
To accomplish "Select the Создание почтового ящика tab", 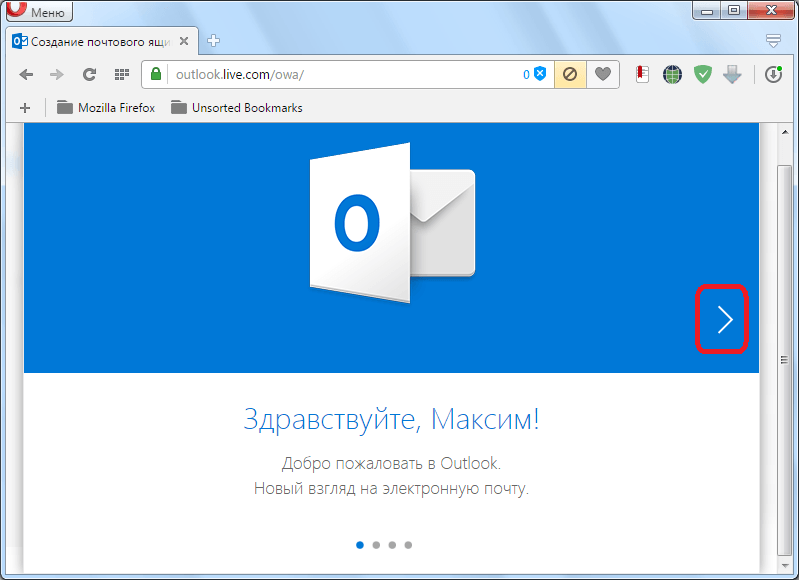I will tap(100, 42).
